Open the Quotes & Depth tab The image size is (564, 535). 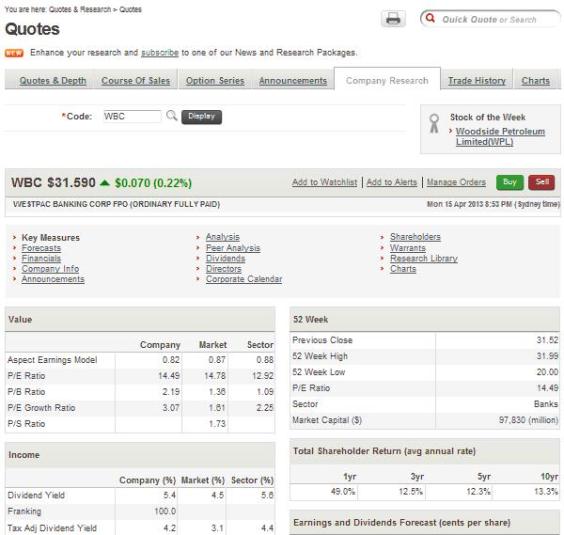53,81
